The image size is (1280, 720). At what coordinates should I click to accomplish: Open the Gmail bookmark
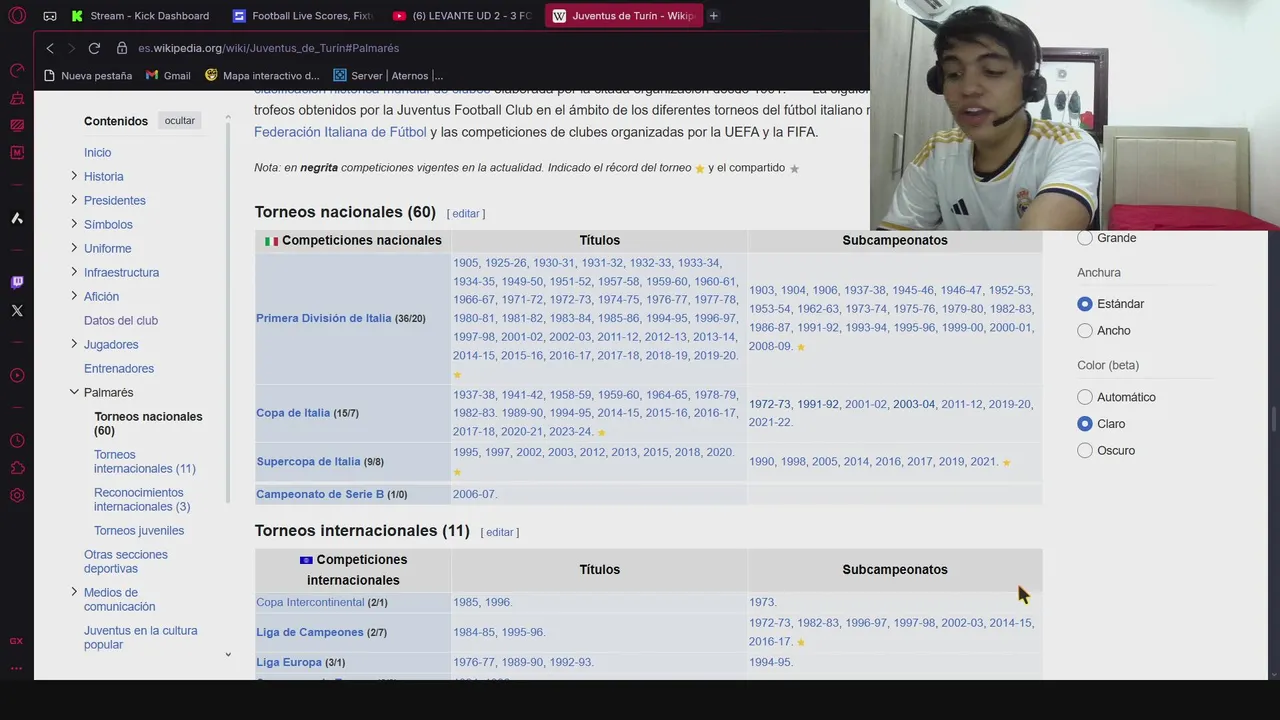coord(168,75)
